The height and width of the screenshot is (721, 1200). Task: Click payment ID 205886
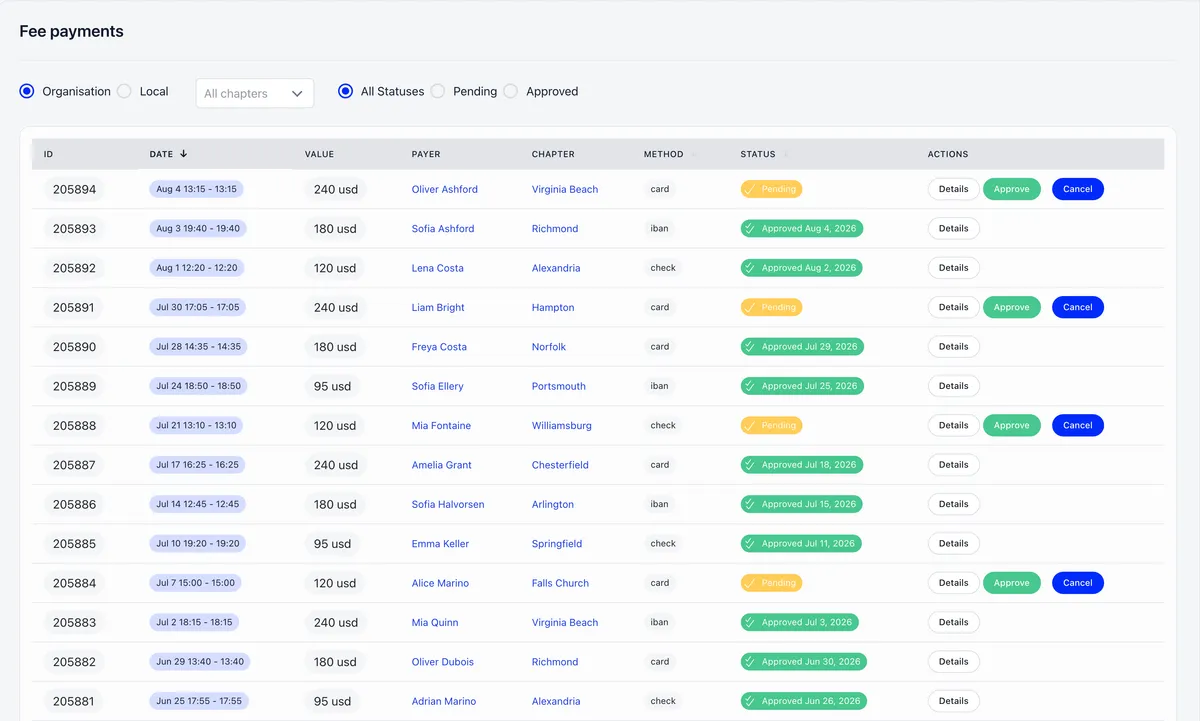(75, 505)
